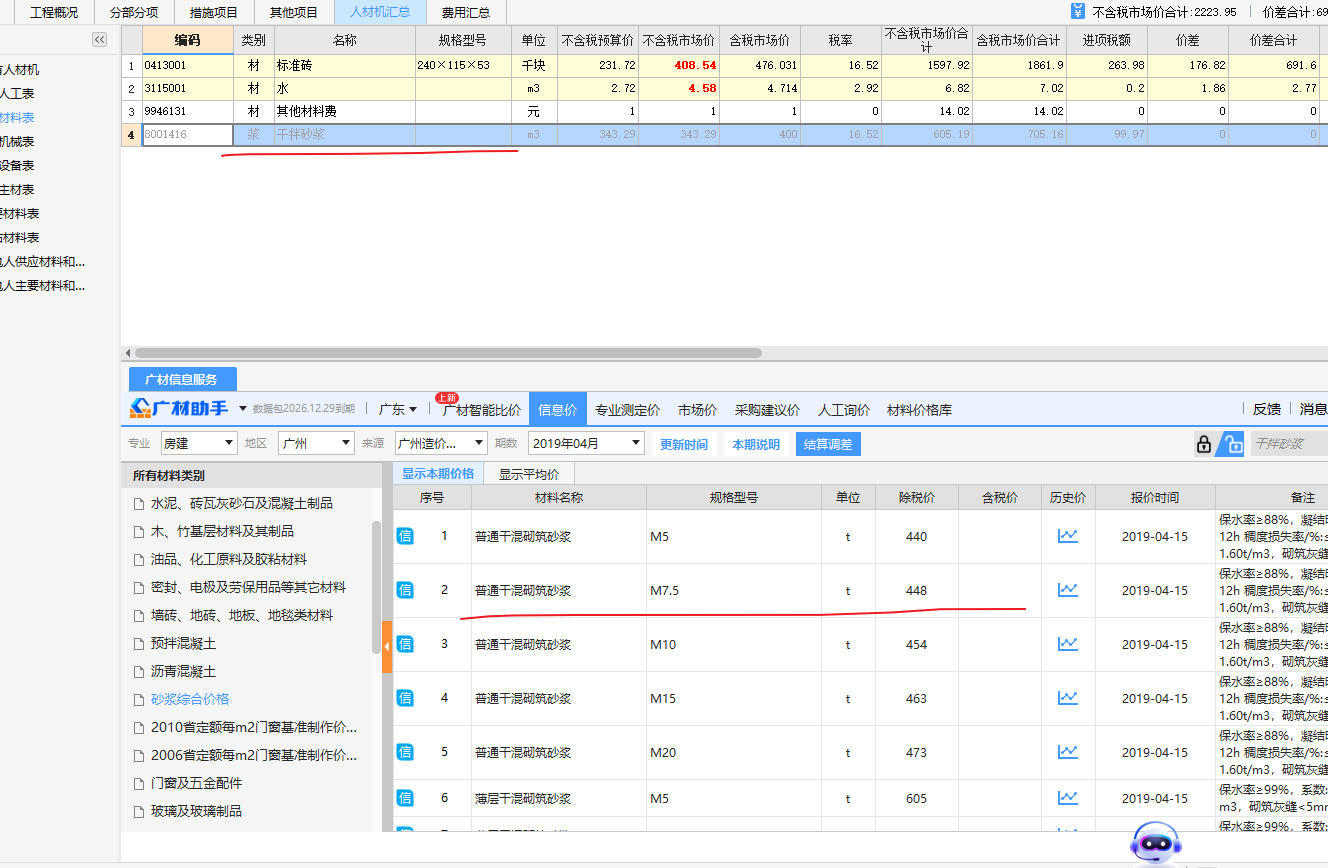1328x868 pixels.
Task: Open the 地区 广州 dropdown
Action: (316, 443)
